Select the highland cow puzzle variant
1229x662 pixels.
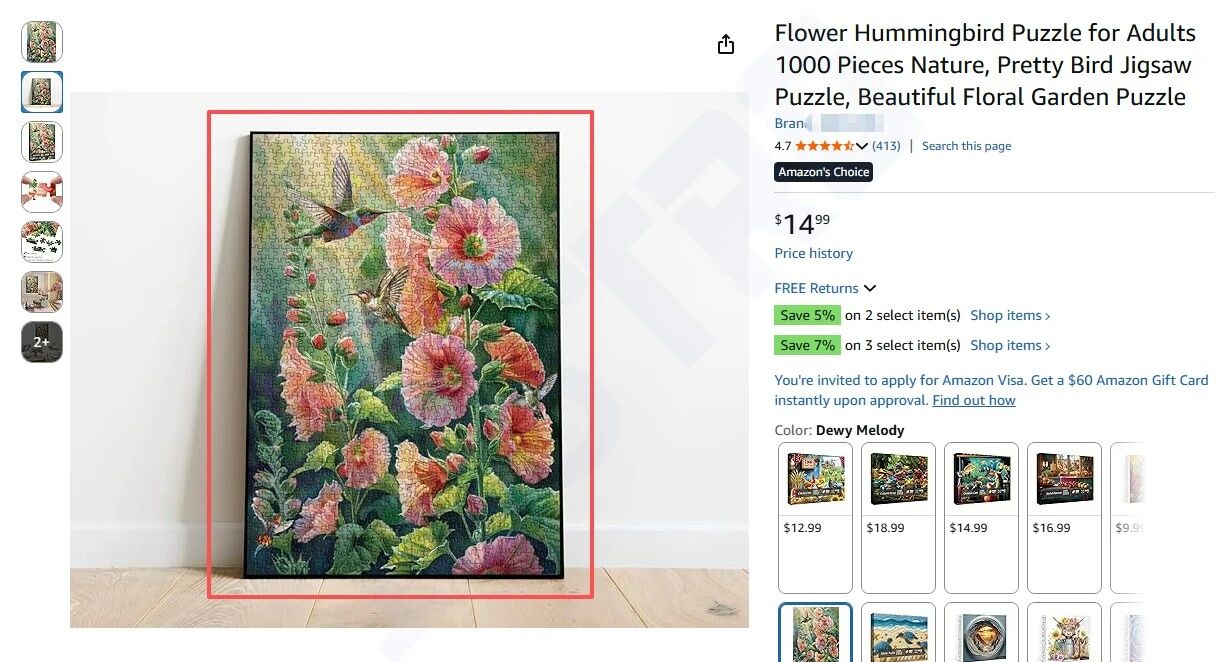coord(1064,632)
